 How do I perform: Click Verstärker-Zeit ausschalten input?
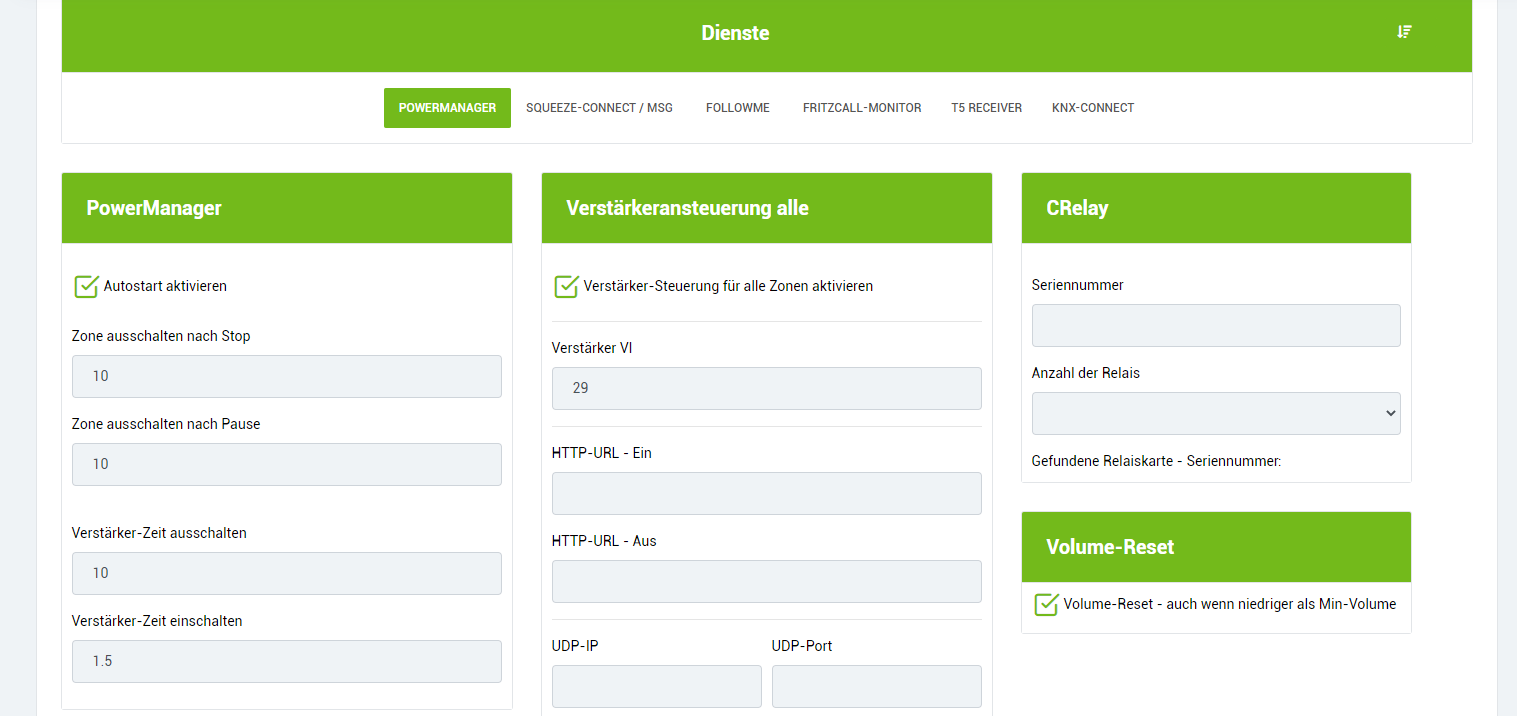pyautogui.click(x=286, y=573)
